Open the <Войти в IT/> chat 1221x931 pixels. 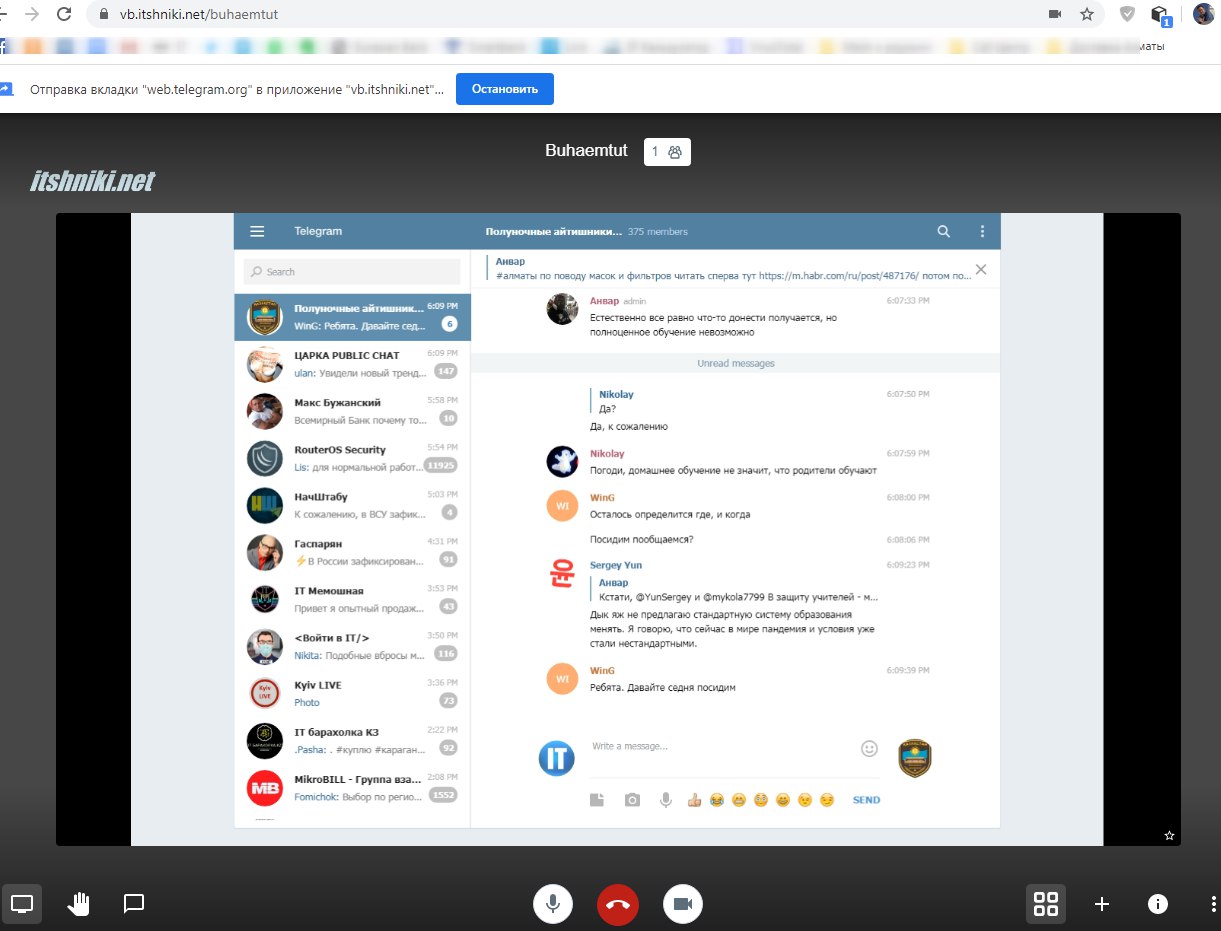coord(352,646)
